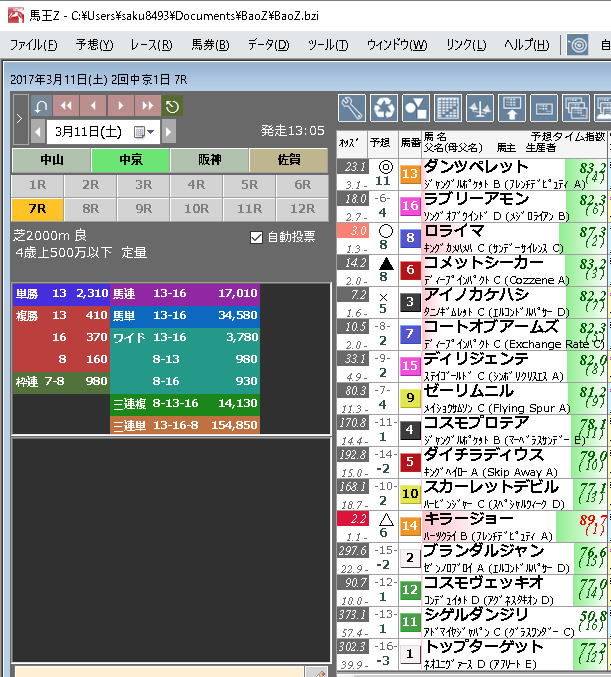Go to next date with right stepper

(169, 132)
